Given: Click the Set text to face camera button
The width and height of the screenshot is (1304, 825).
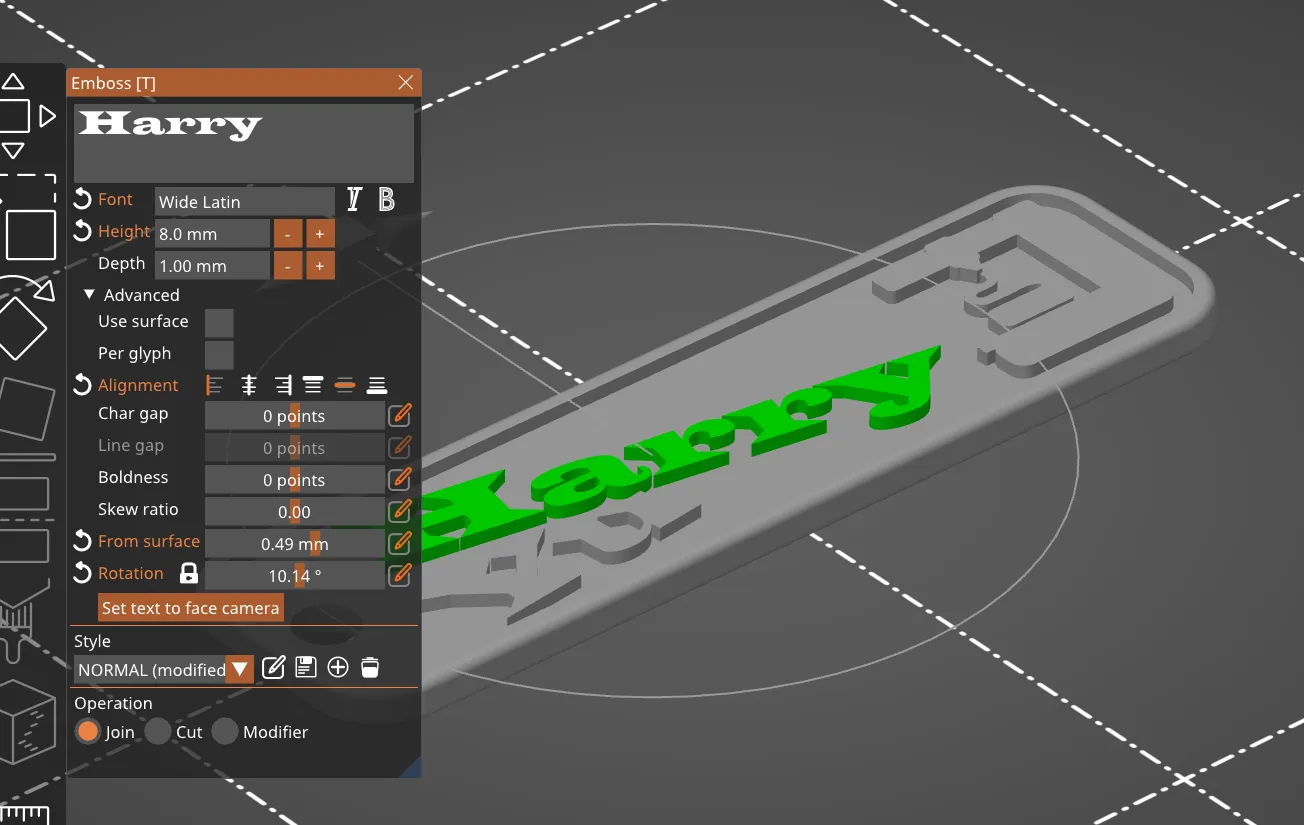Looking at the screenshot, I should tap(190, 607).
